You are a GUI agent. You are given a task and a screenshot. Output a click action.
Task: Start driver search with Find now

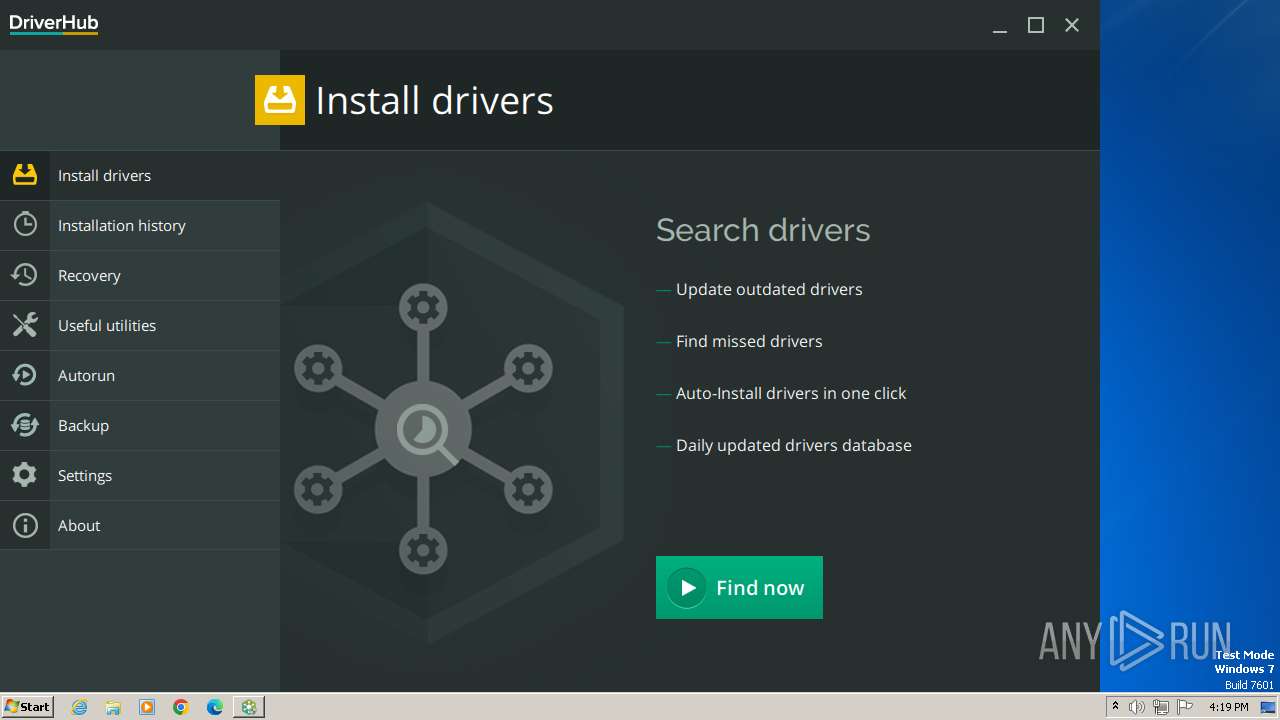pos(739,588)
